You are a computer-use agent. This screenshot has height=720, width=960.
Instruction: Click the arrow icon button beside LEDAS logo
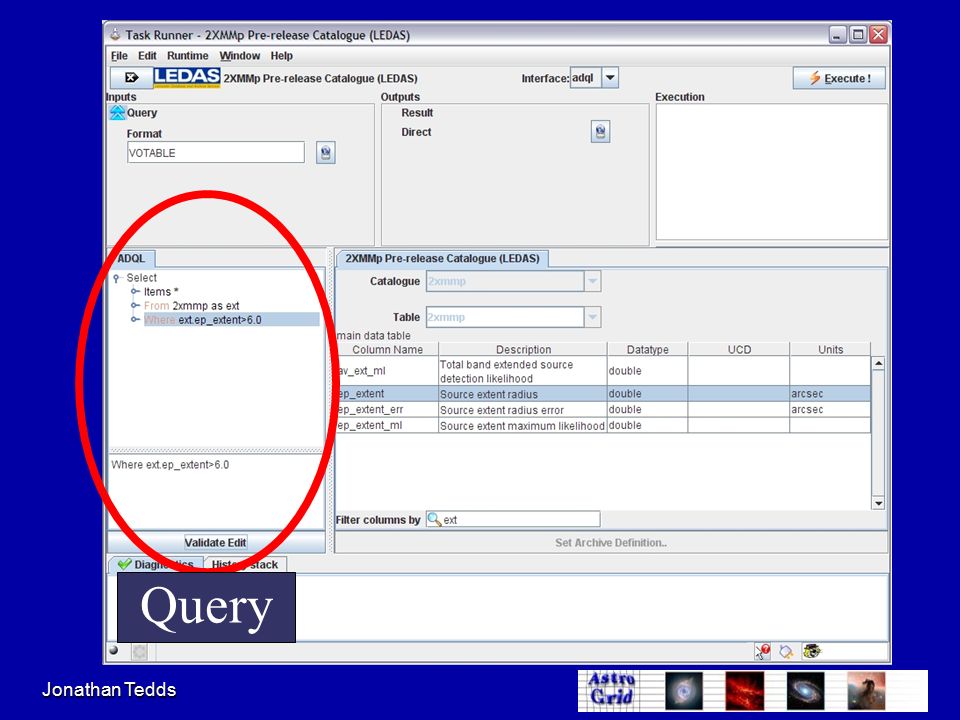[131, 78]
